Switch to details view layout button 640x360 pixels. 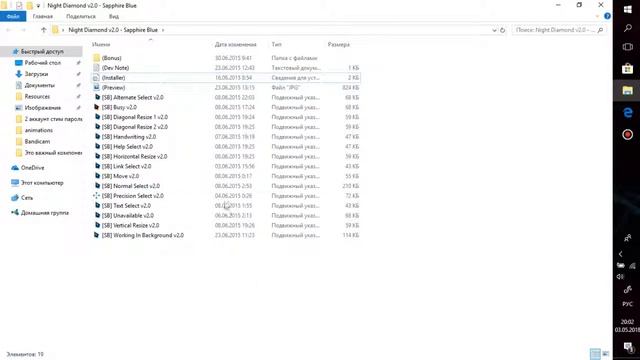[595, 353]
